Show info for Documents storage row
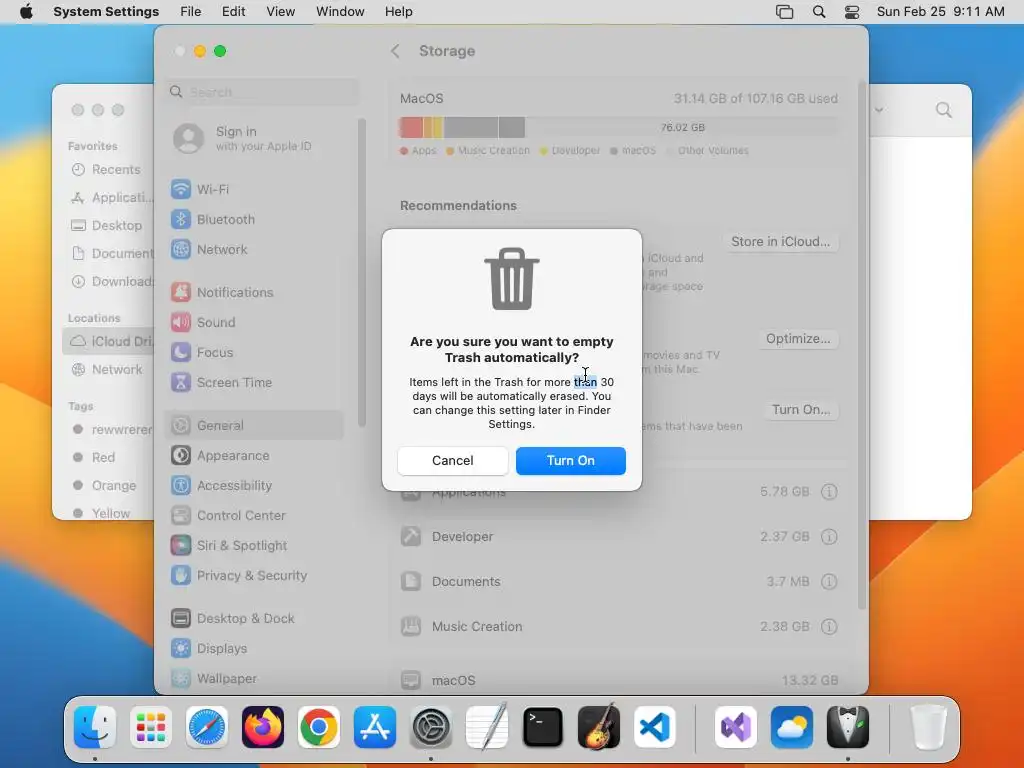This screenshot has width=1024, height=768. click(829, 581)
